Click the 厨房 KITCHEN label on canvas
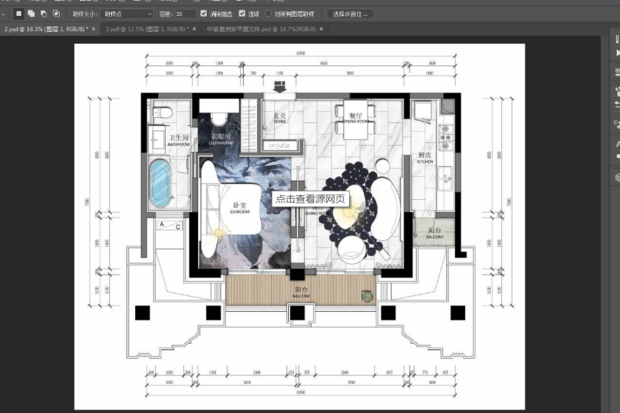 click(425, 157)
